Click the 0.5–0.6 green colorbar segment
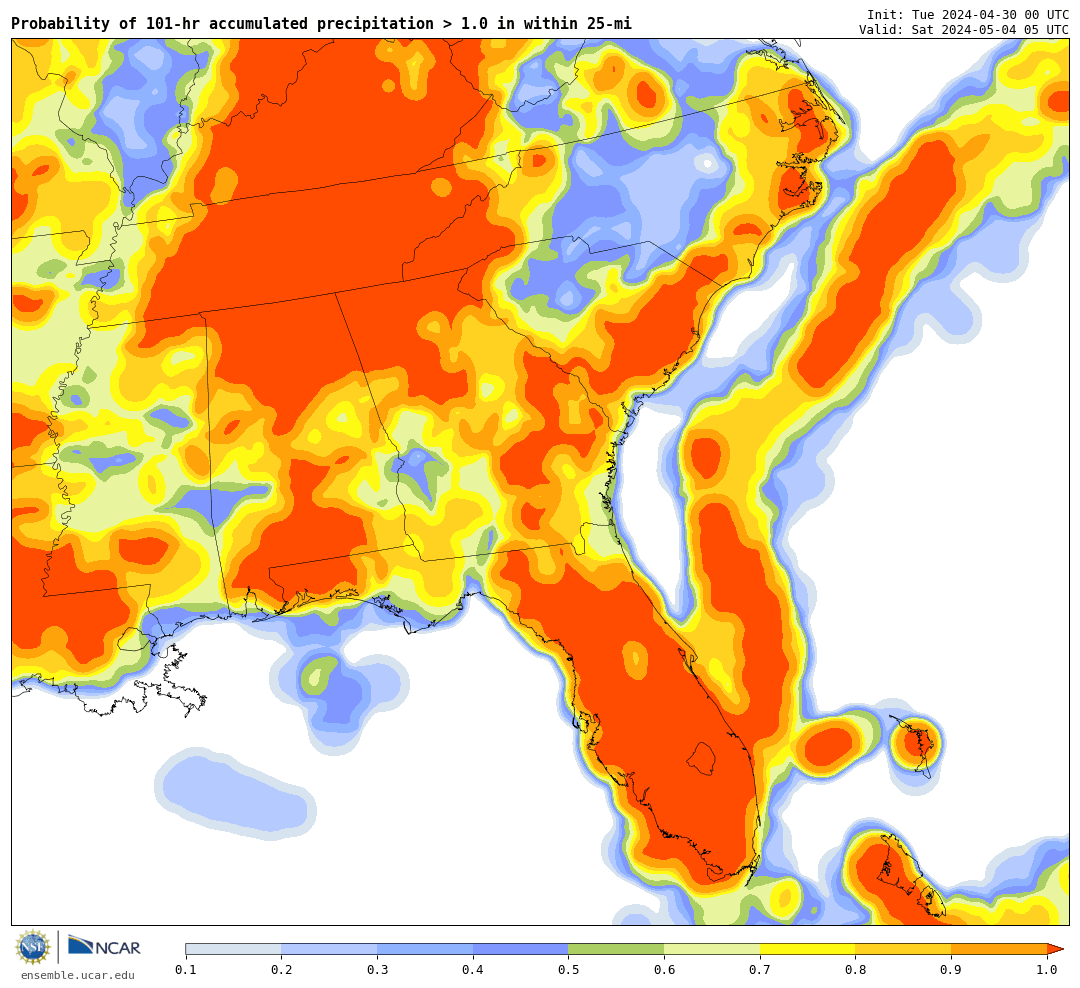The height and width of the screenshot is (988, 1080). pos(616,949)
